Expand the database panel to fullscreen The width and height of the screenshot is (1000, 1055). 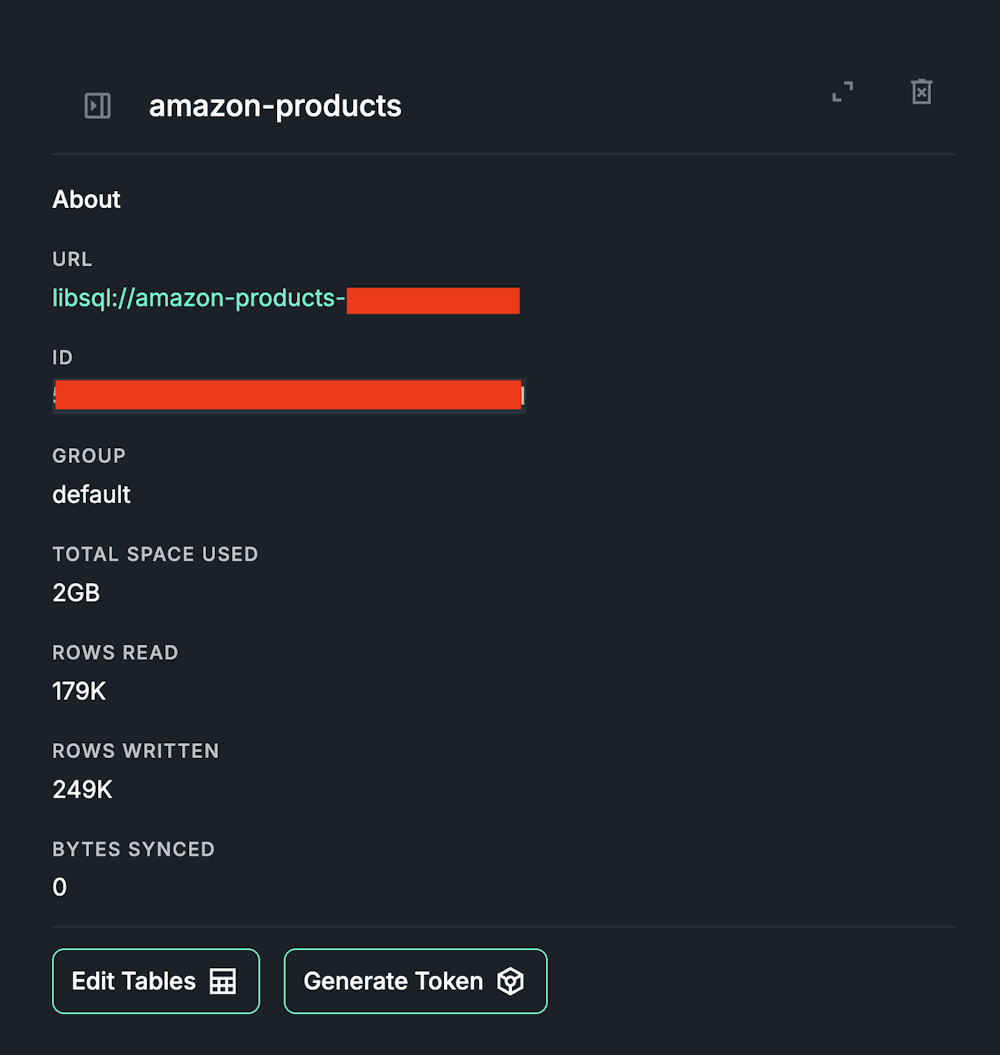click(x=843, y=92)
